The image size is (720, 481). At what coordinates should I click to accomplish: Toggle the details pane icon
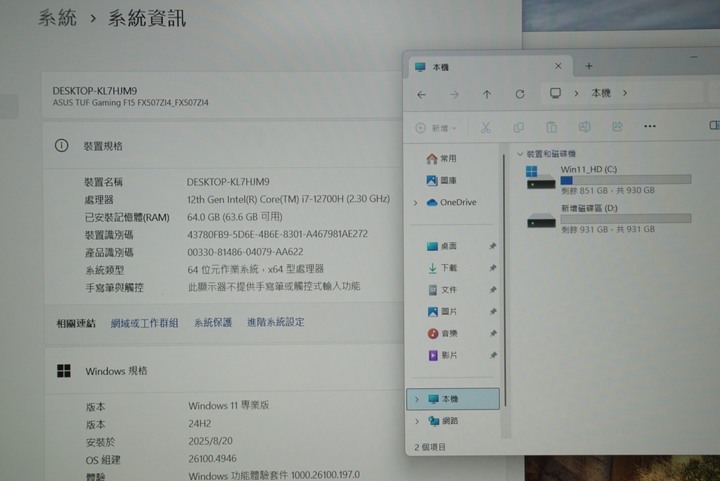714,125
